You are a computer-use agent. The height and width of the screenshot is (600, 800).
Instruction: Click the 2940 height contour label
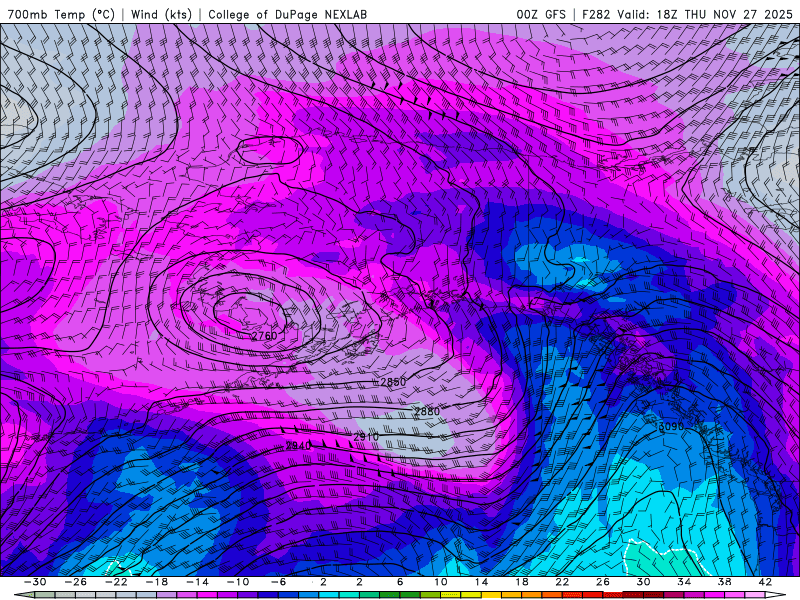point(298,445)
